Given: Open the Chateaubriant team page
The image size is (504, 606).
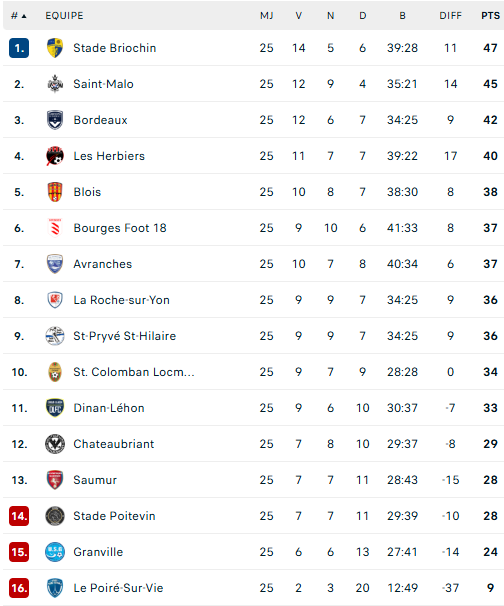Looking at the screenshot, I should coord(114,444).
